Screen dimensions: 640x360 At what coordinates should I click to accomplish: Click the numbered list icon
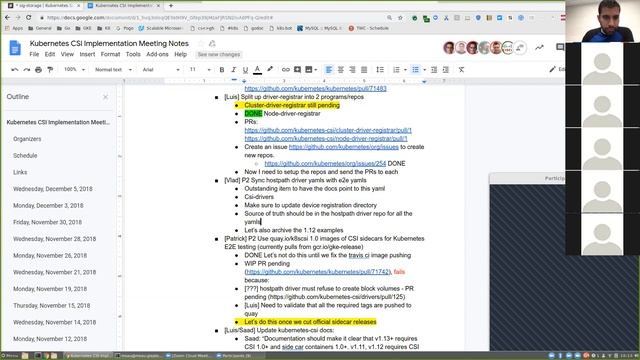pyautogui.click(x=396, y=70)
